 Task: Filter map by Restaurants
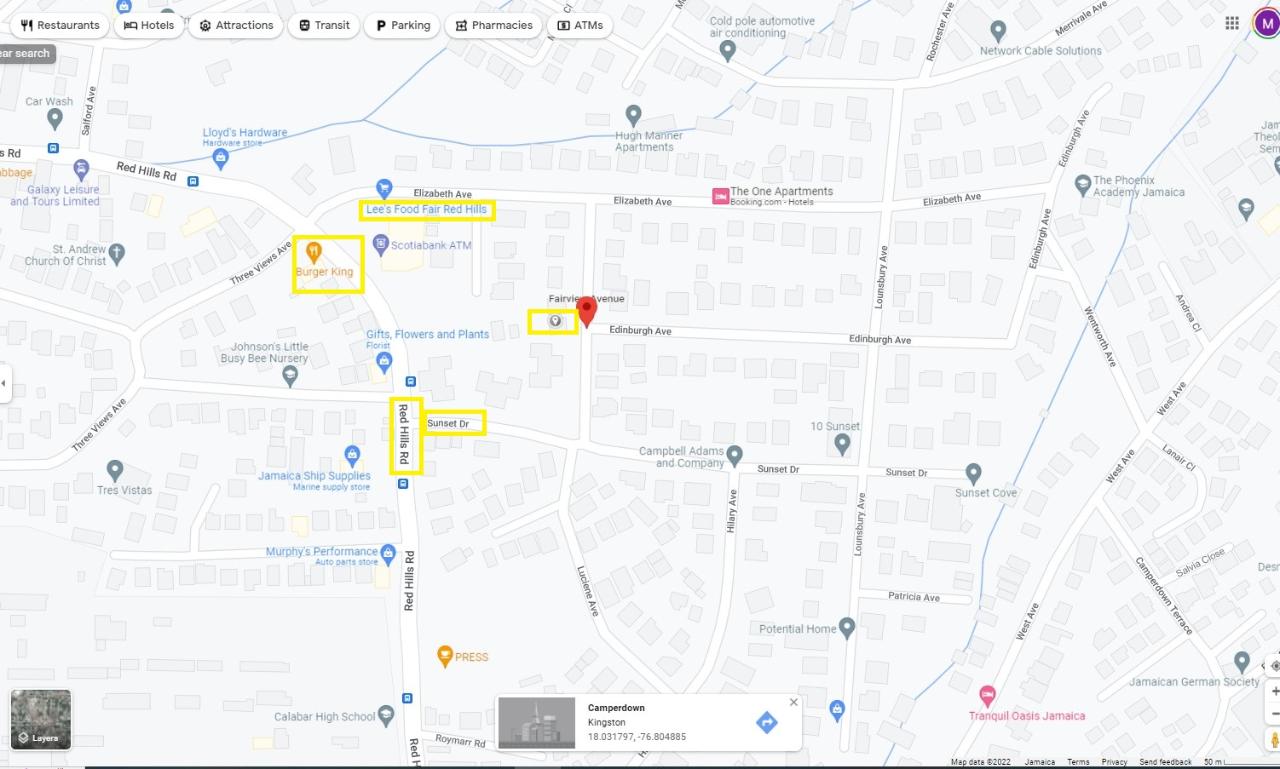coord(60,25)
